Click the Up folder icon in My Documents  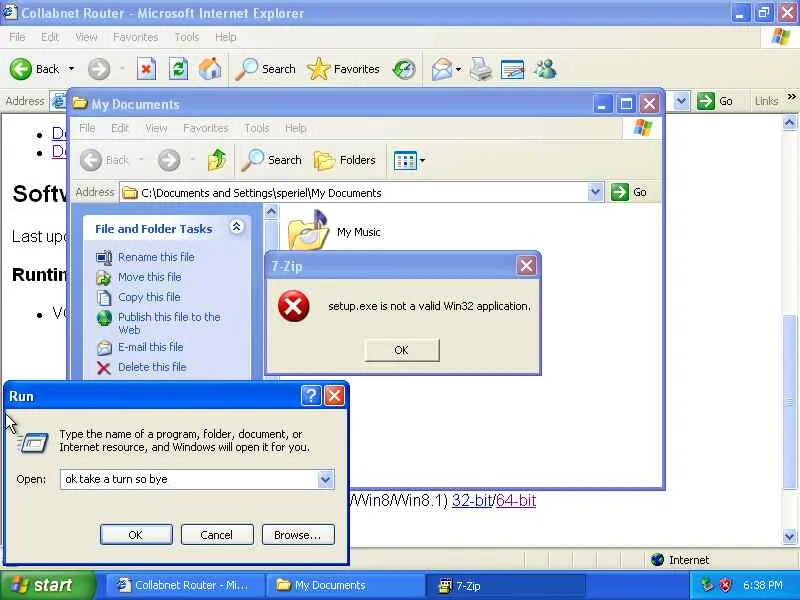click(x=217, y=160)
